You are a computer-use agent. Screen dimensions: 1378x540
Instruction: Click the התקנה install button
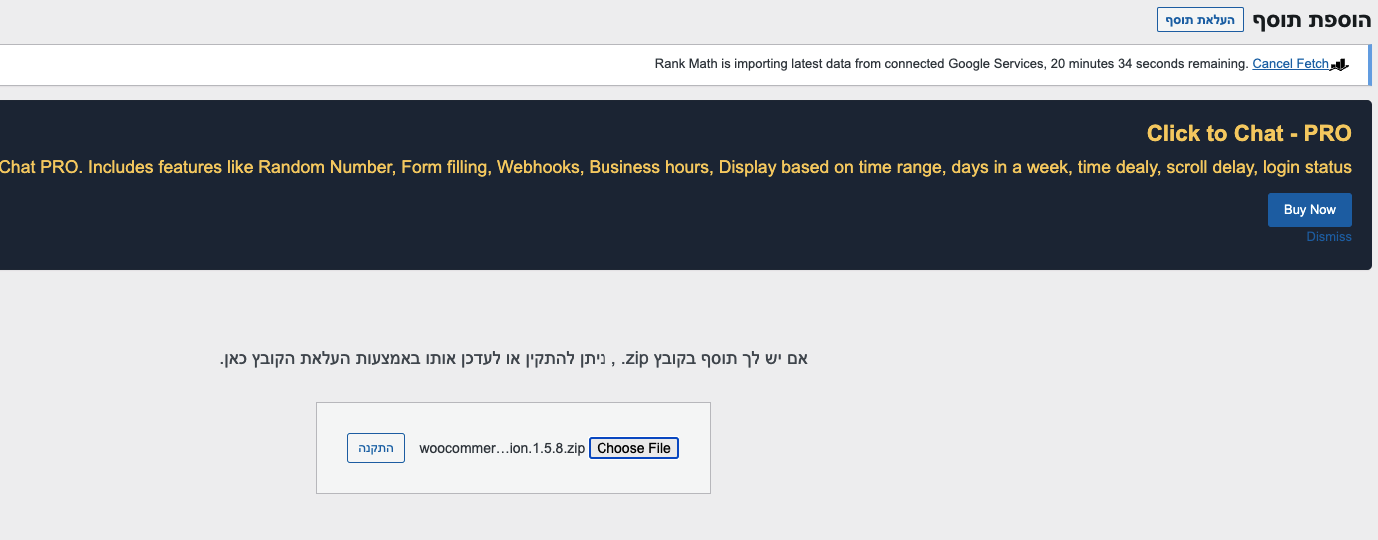click(376, 448)
